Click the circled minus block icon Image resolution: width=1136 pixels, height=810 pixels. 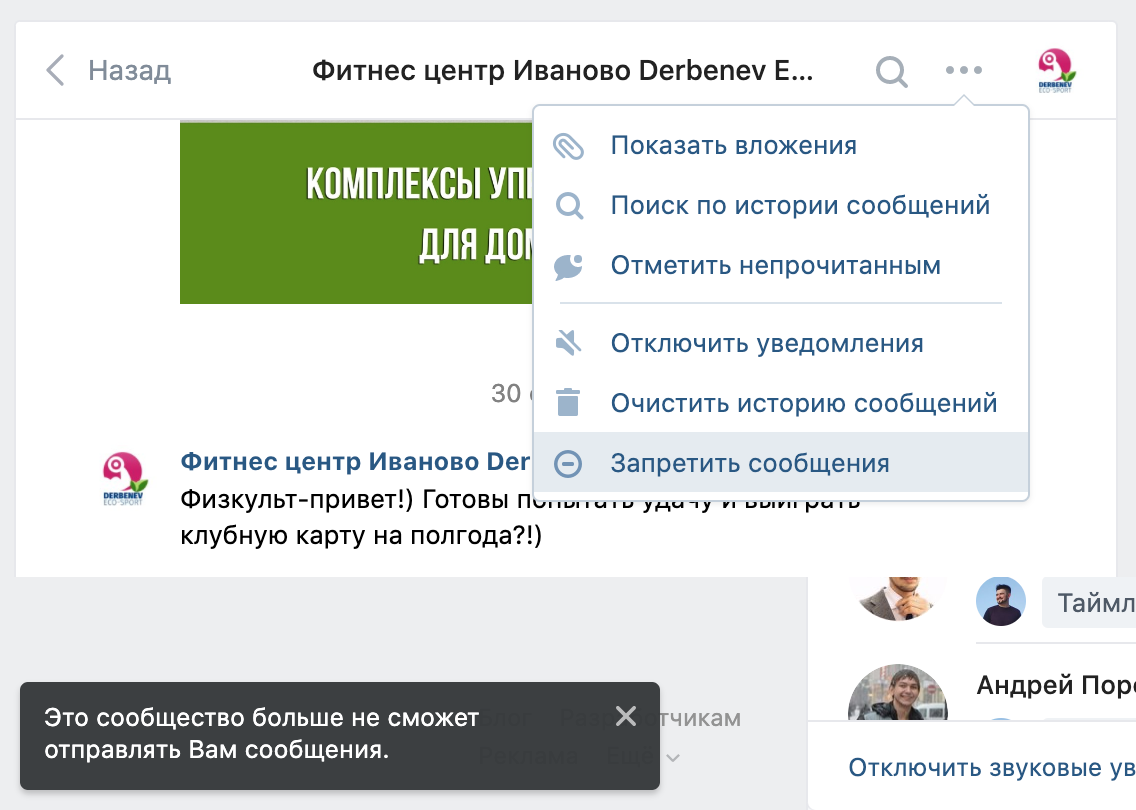(568, 464)
